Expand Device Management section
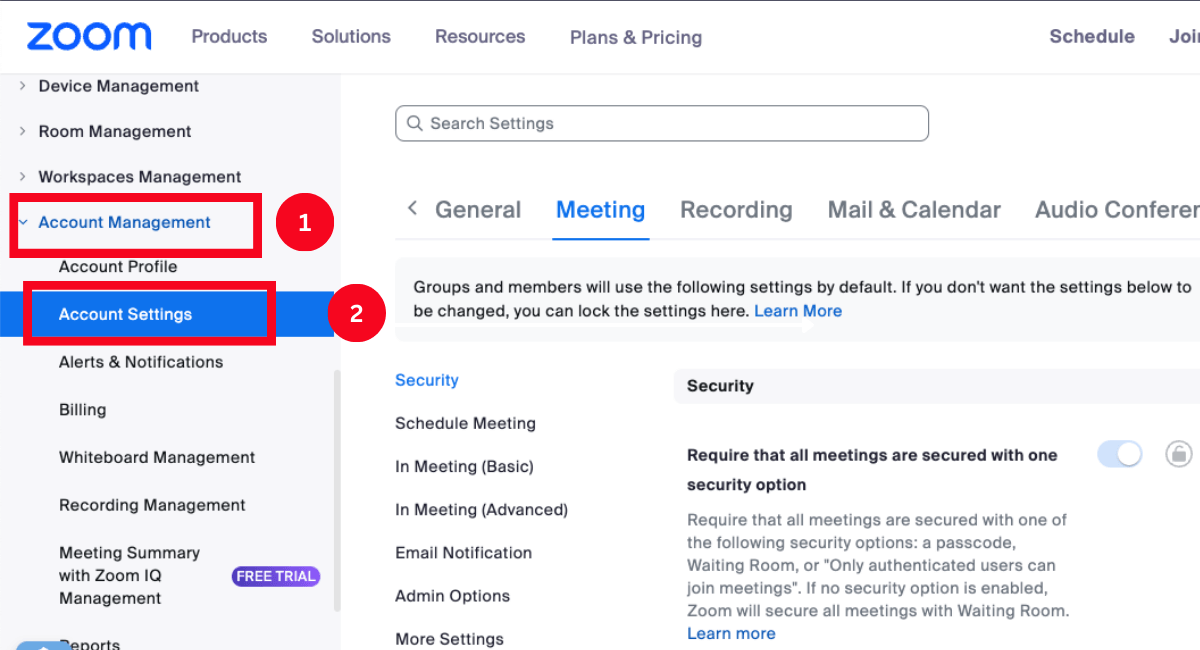Screen dimensions: 1200x650 [x=23, y=86]
